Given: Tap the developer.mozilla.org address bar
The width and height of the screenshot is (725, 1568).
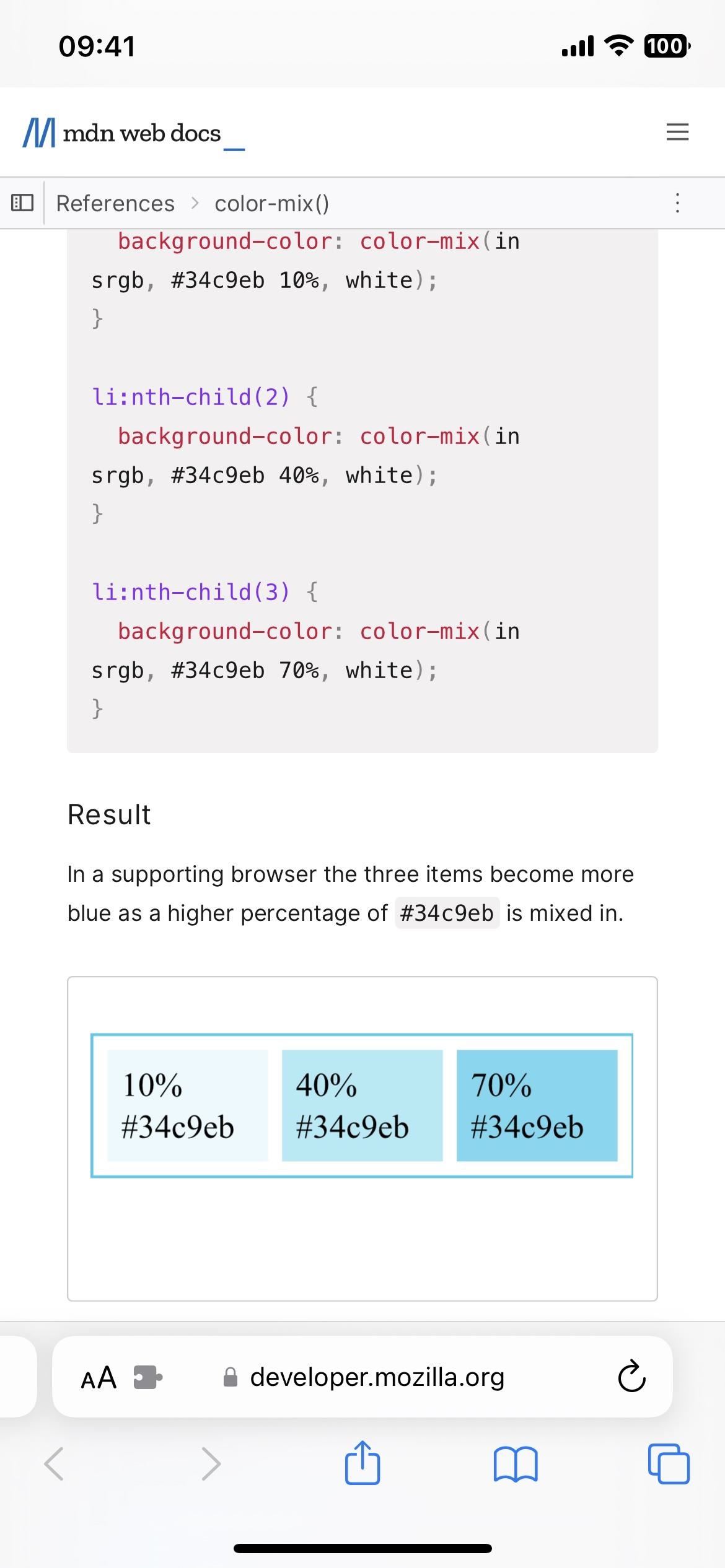Looking at the screenshot, I should (x=362, y=1377).
